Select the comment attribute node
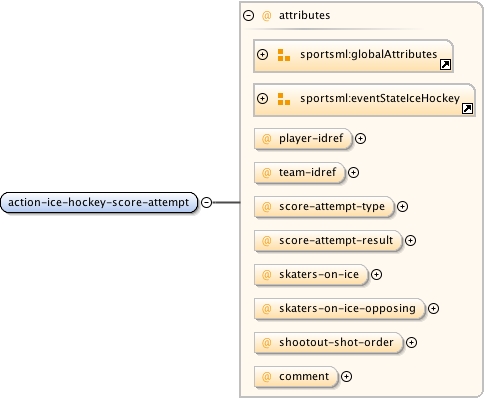 (x=296, y=376)
